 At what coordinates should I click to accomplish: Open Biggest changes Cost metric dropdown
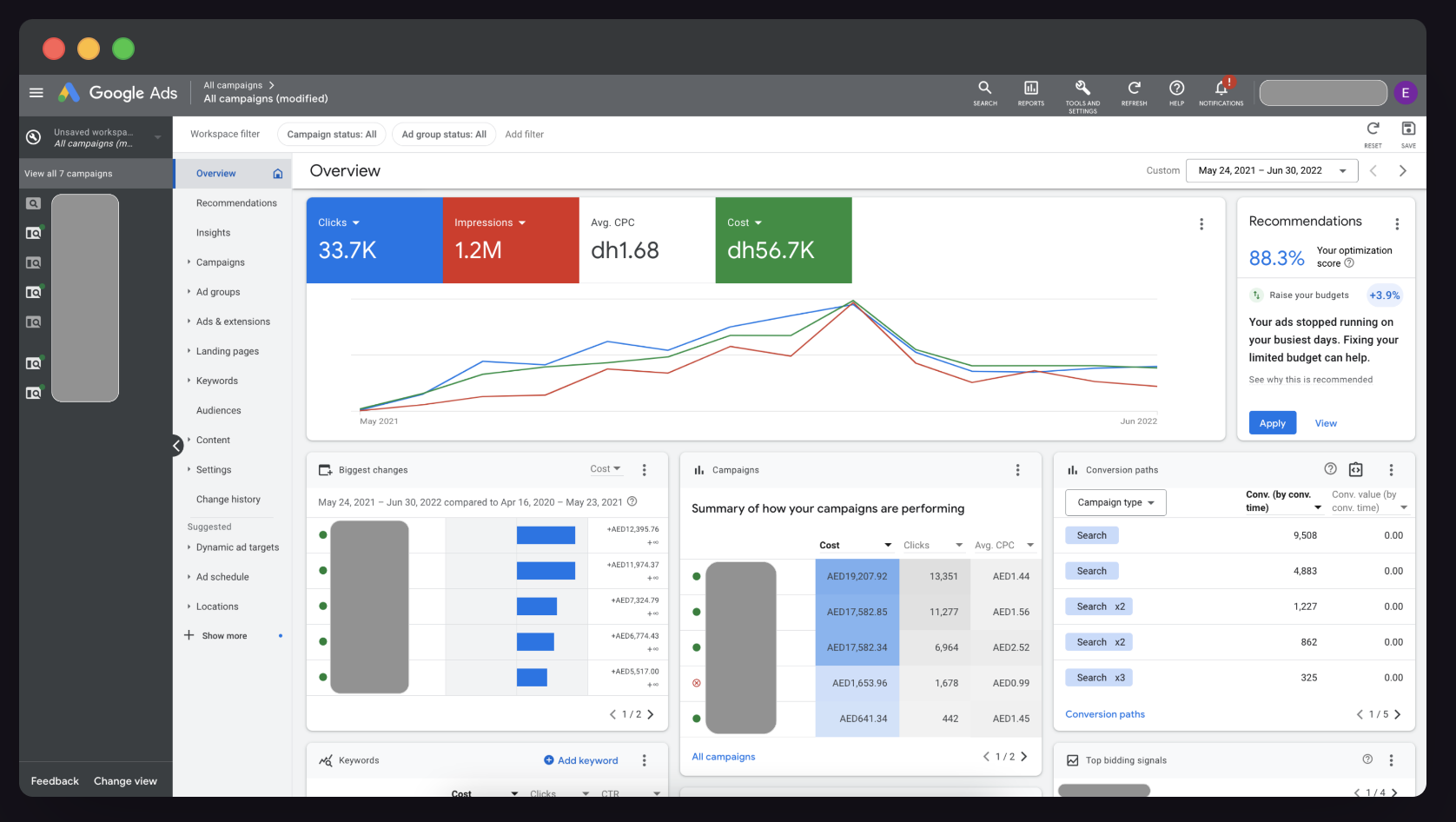pos(606,469)
